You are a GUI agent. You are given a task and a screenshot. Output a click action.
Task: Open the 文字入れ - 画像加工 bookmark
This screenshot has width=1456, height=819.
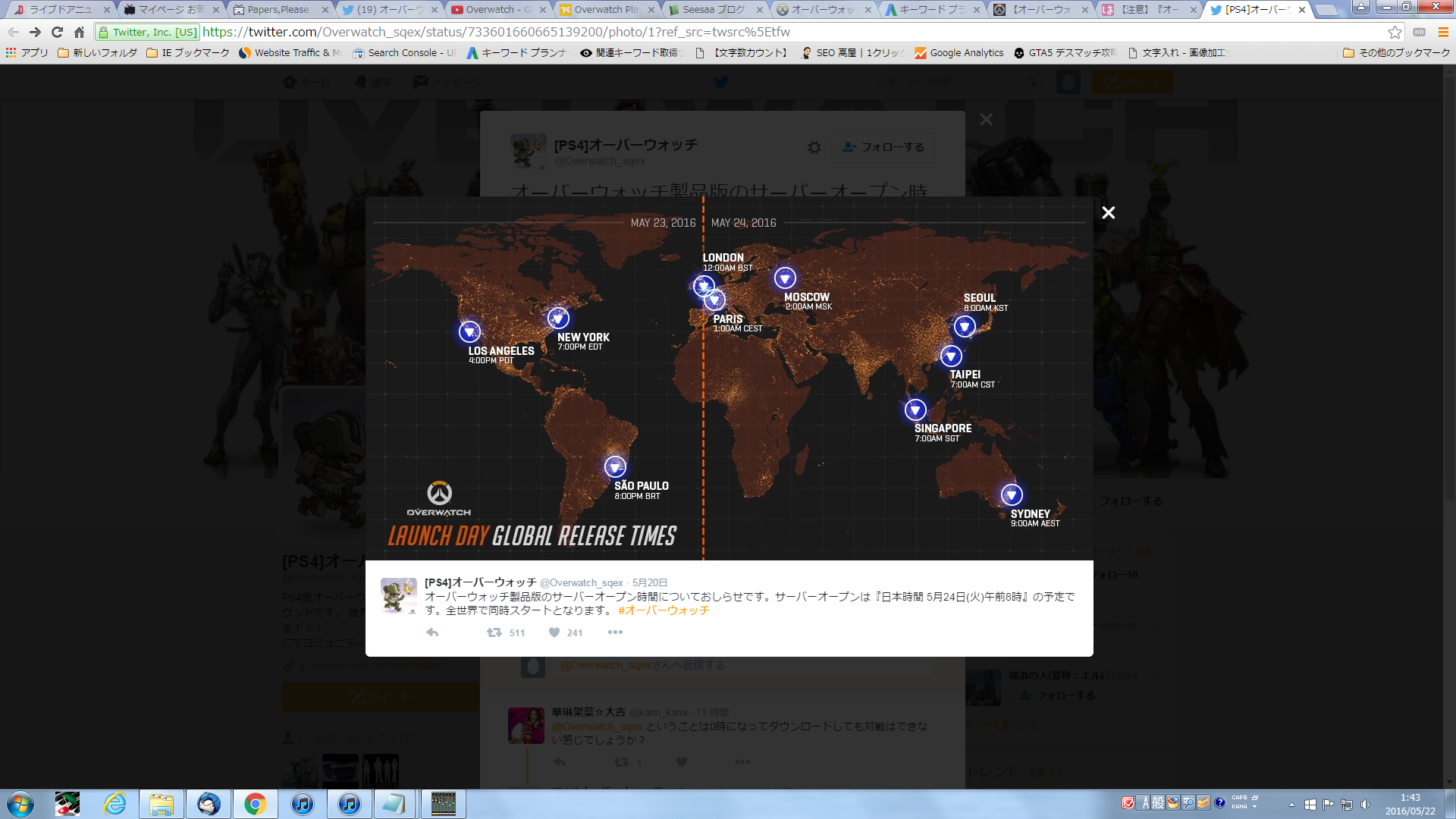pos(1178,52)
